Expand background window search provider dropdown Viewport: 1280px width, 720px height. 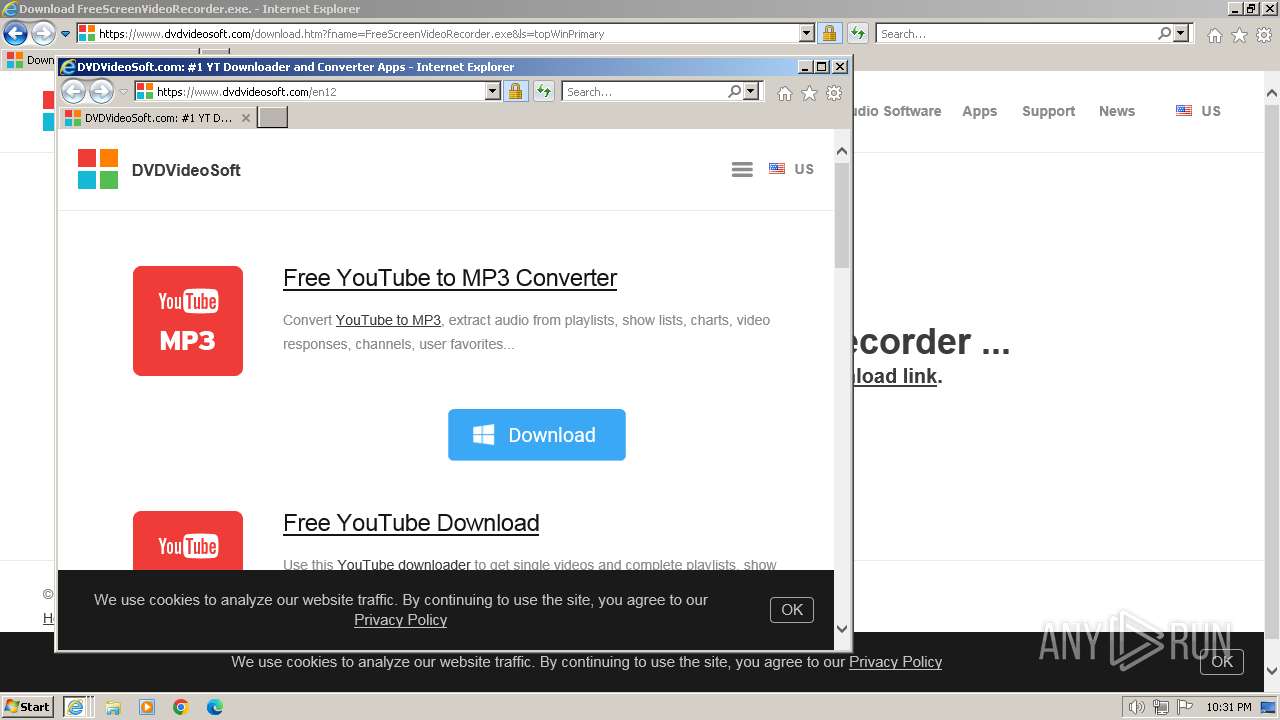1182,33
